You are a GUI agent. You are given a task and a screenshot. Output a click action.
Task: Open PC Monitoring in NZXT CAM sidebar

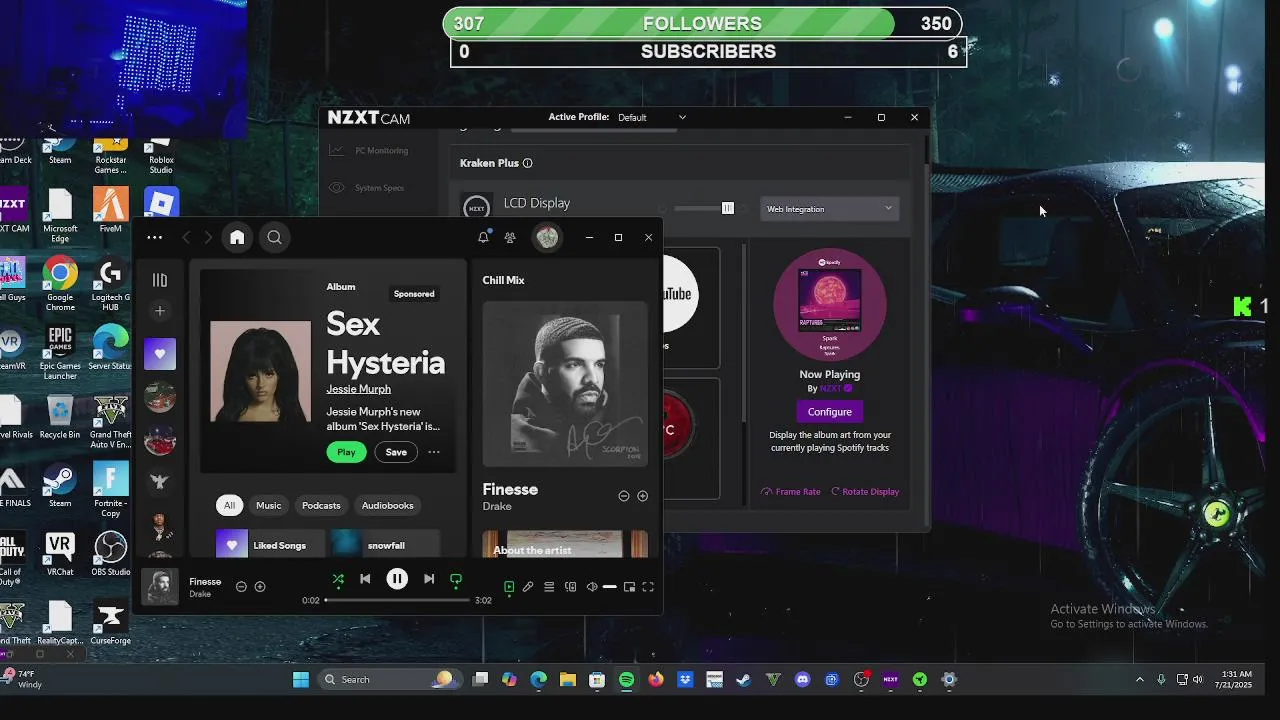tap(370, 150)
